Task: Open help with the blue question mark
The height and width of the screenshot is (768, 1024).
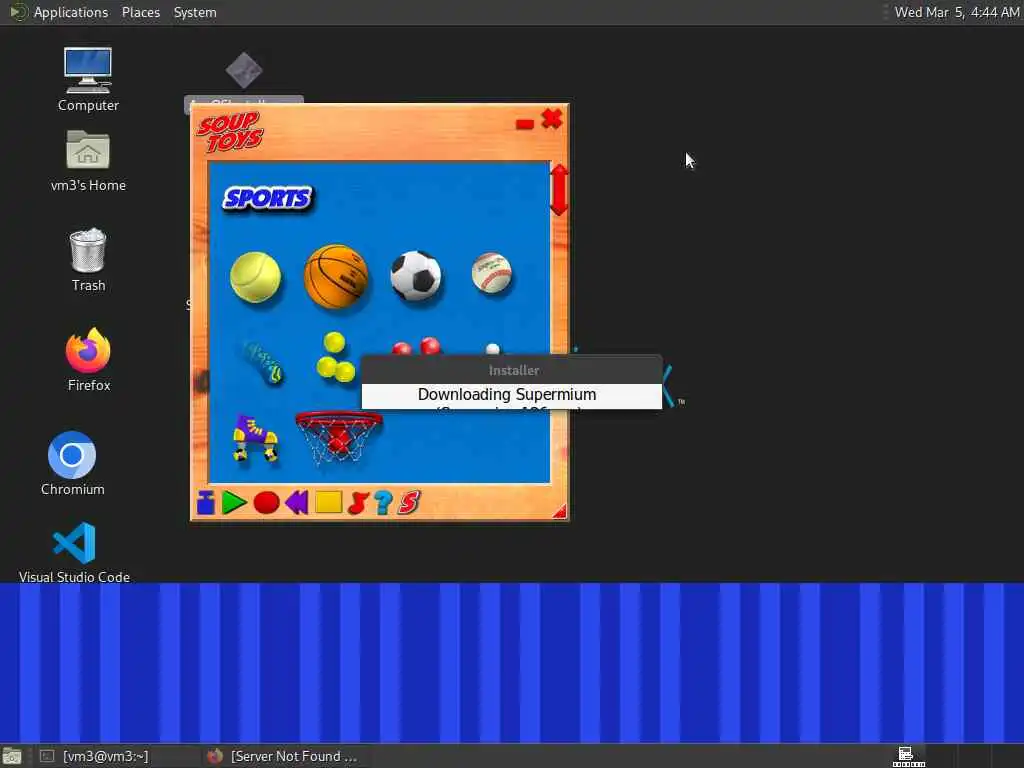Action: (x=383, y=503)
